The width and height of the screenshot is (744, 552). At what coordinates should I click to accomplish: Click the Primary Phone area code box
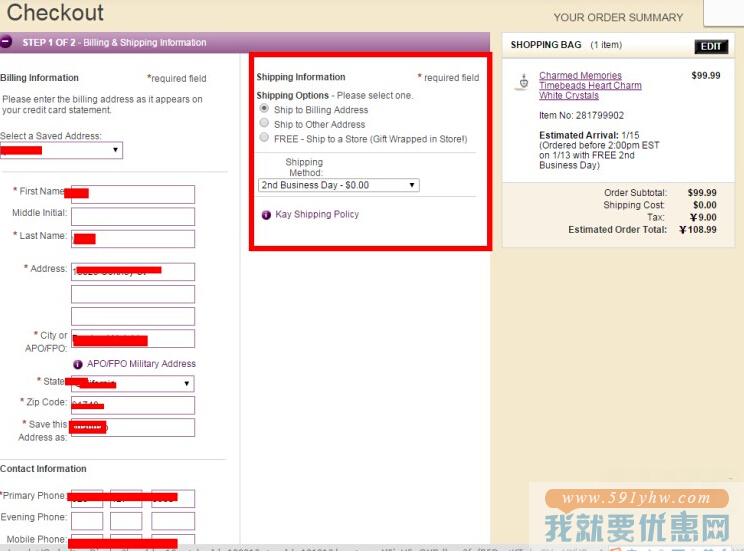[x=87, y=498]
